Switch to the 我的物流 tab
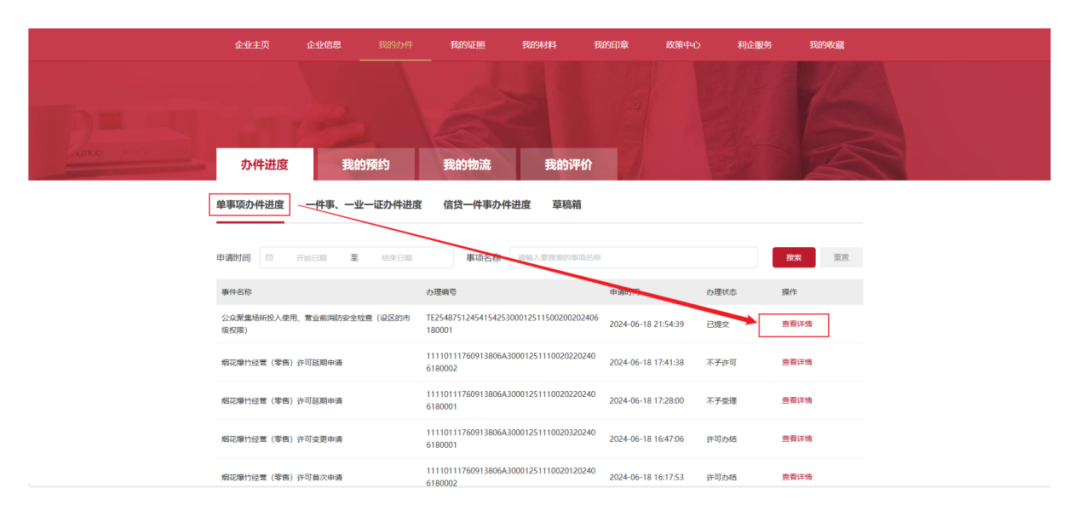Screen dimensions: 1080x517 coord(467,165)
